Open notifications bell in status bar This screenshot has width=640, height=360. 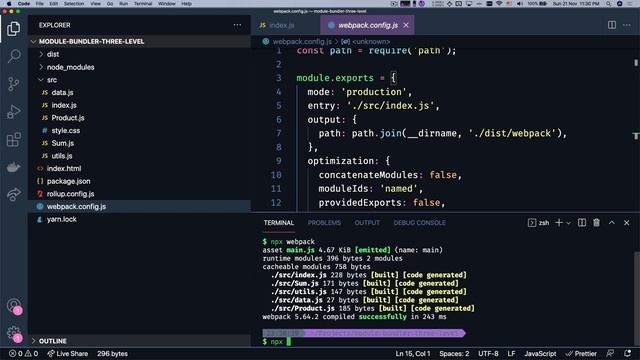click(x=627, y=353)
